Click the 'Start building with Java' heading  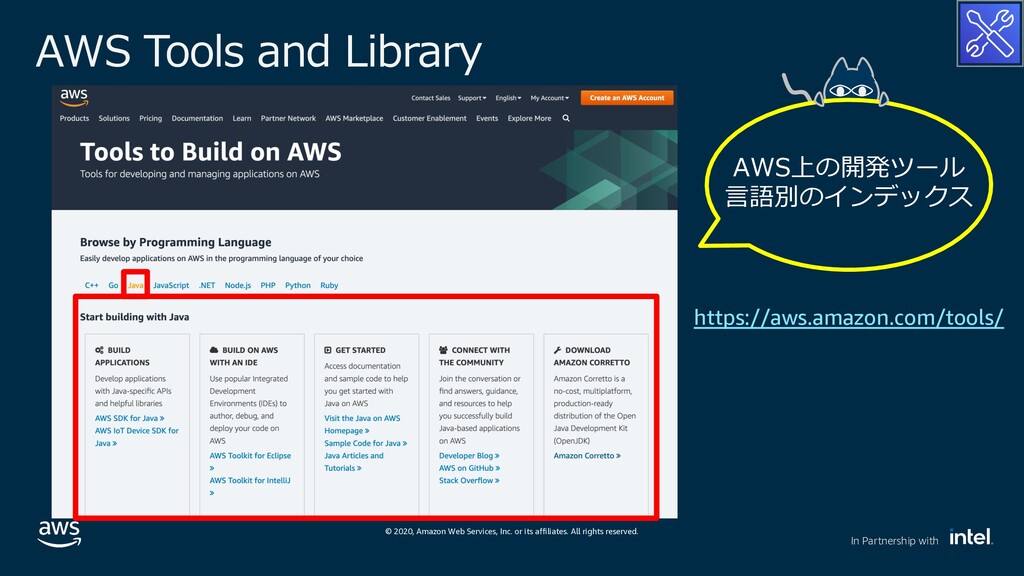coord(135,317)
